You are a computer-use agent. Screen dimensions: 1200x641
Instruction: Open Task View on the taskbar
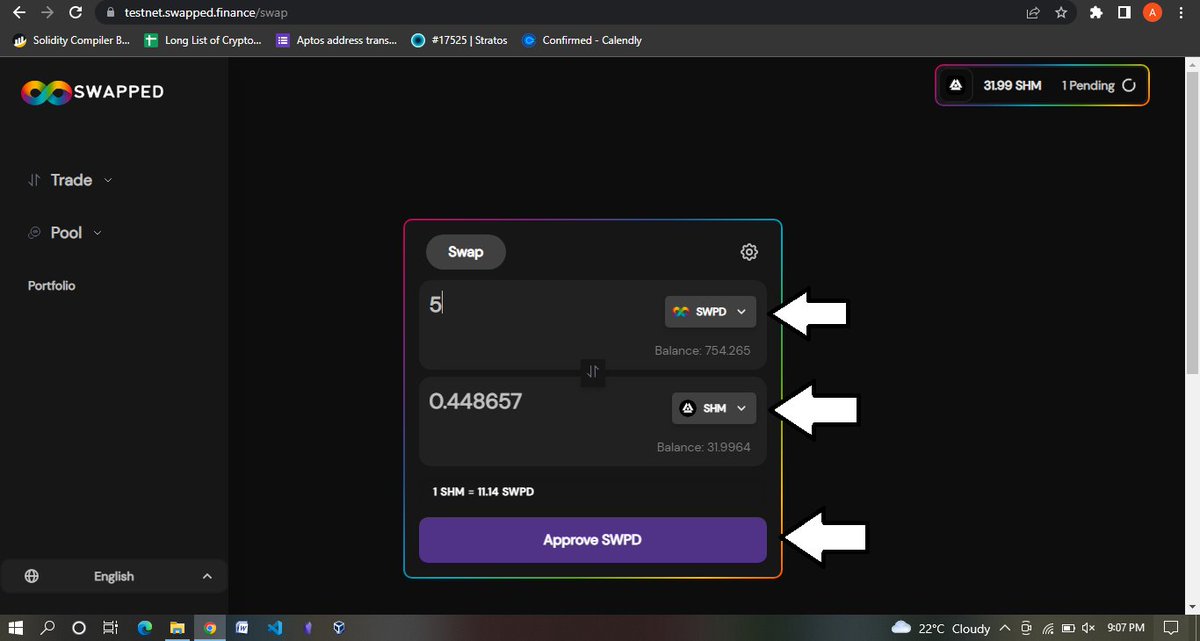111,628
